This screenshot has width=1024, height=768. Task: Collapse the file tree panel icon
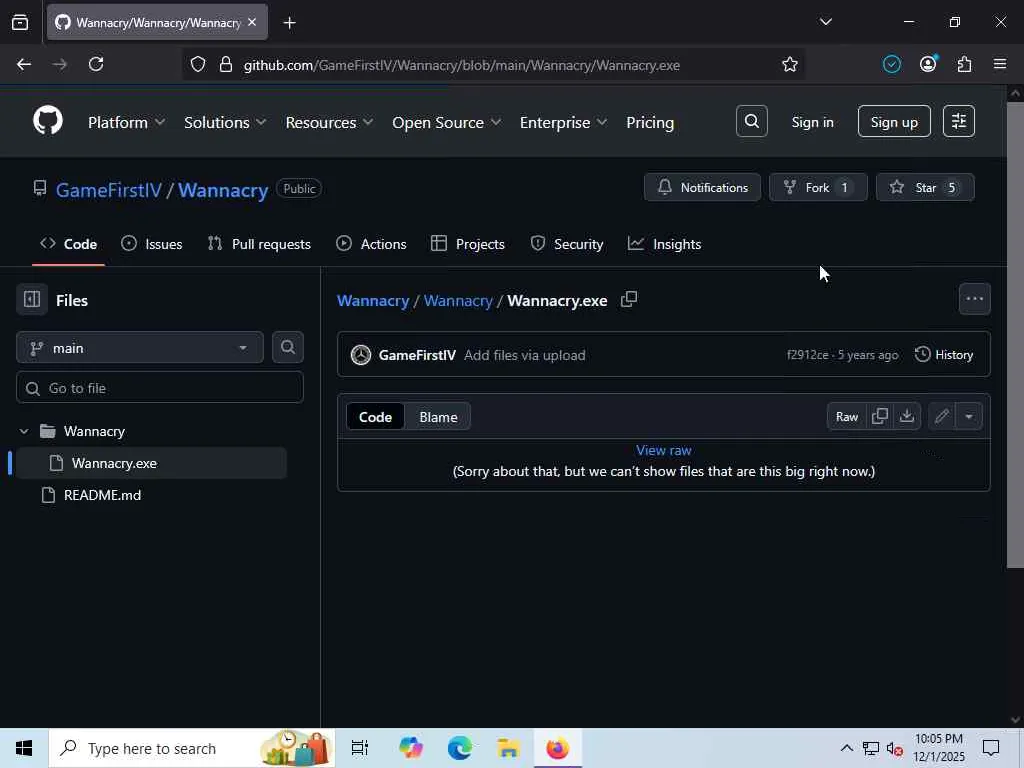click(x=32, y=300)
